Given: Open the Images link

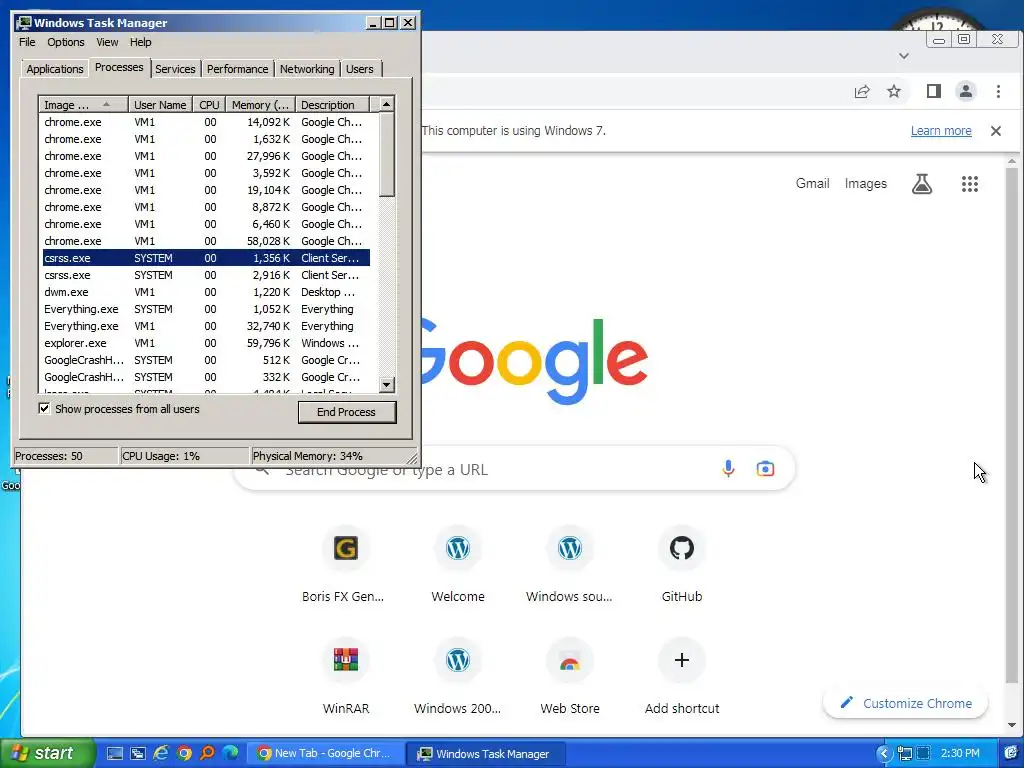Looking at the screenshot, I should 865,184.
